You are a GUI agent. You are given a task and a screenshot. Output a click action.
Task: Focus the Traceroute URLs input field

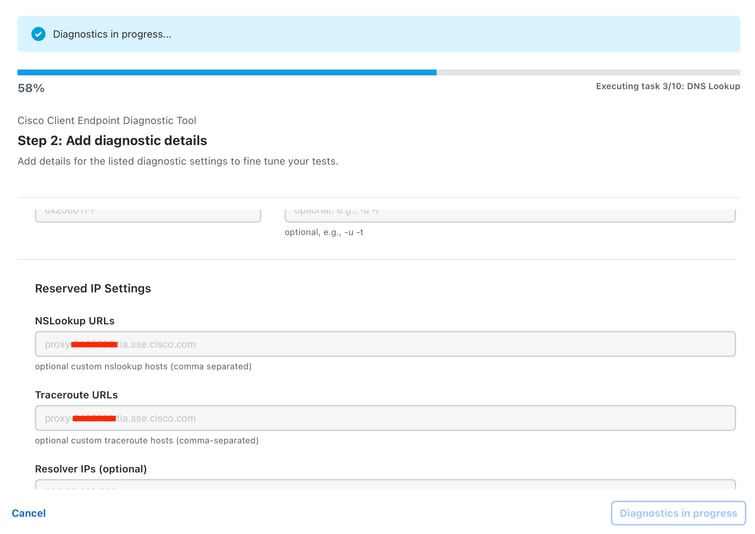[x=385, y=418]
